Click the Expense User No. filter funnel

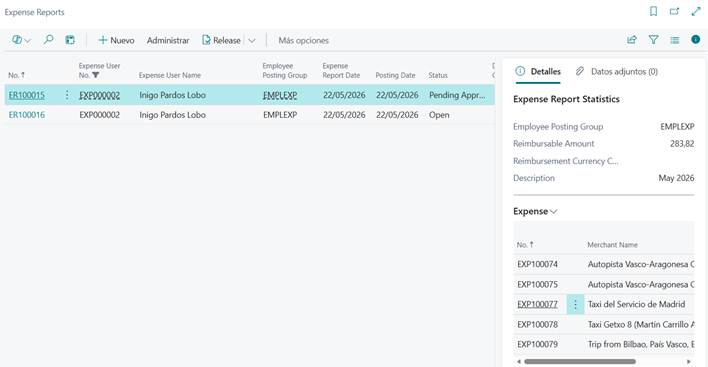tap(95, 75)
